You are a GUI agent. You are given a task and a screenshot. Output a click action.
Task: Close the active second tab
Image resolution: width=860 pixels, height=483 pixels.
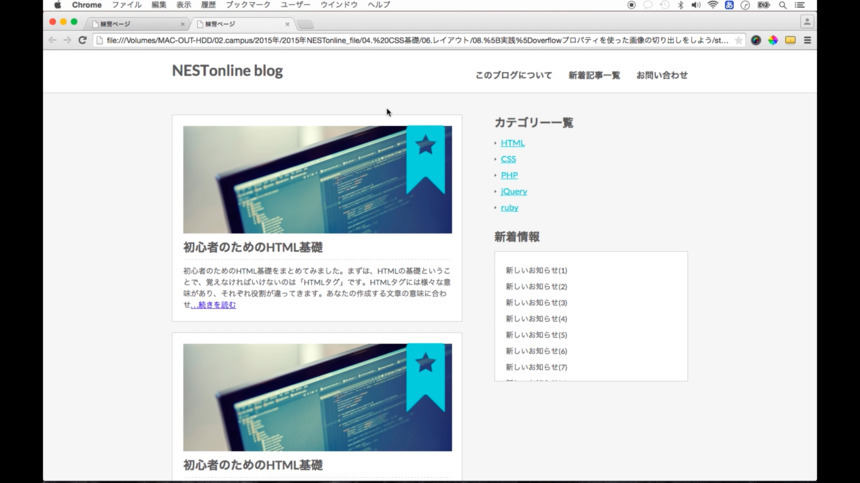pyautogui.click(x=287, y=24)
